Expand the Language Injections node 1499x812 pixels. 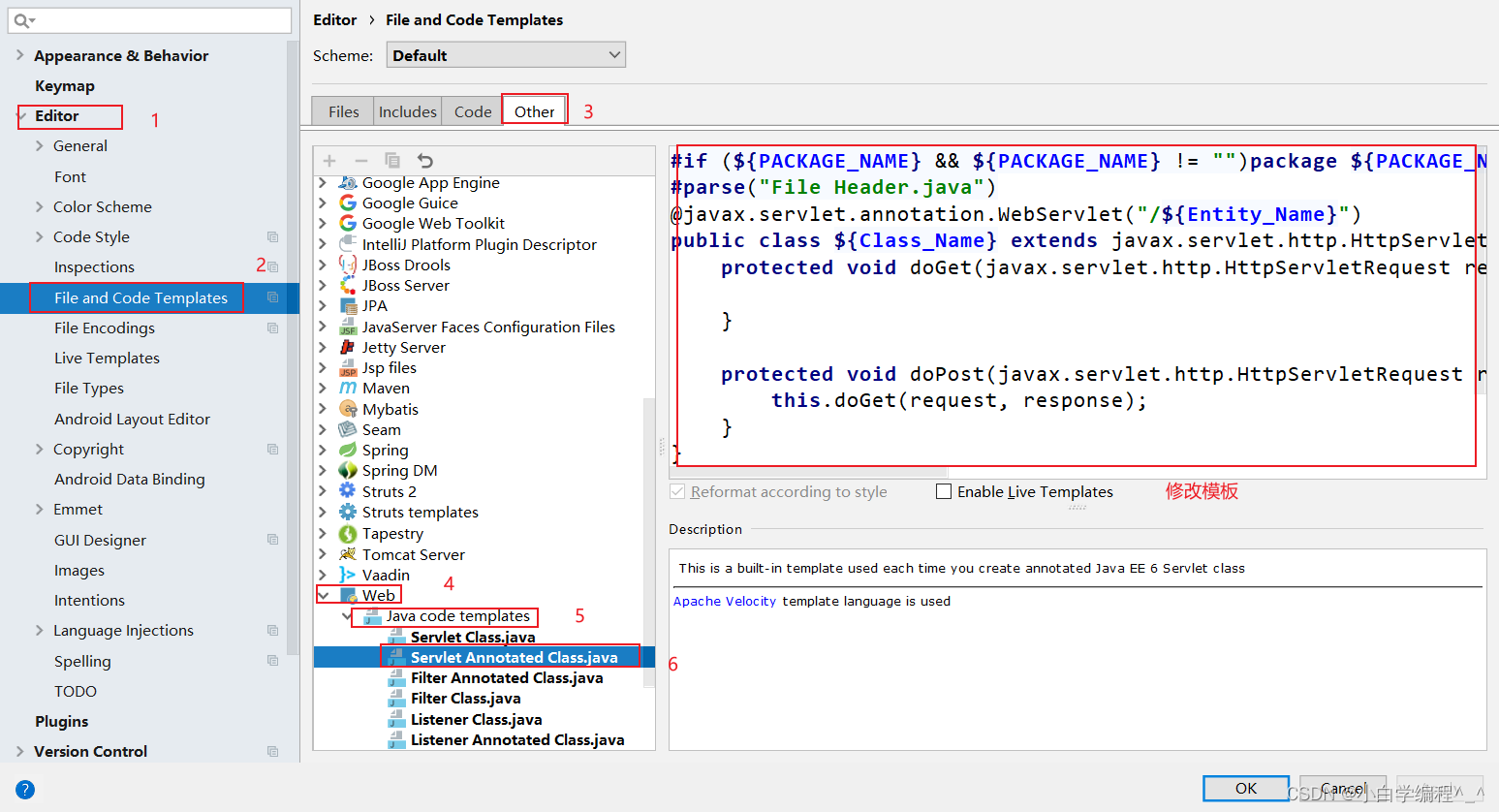coord(39,630)
